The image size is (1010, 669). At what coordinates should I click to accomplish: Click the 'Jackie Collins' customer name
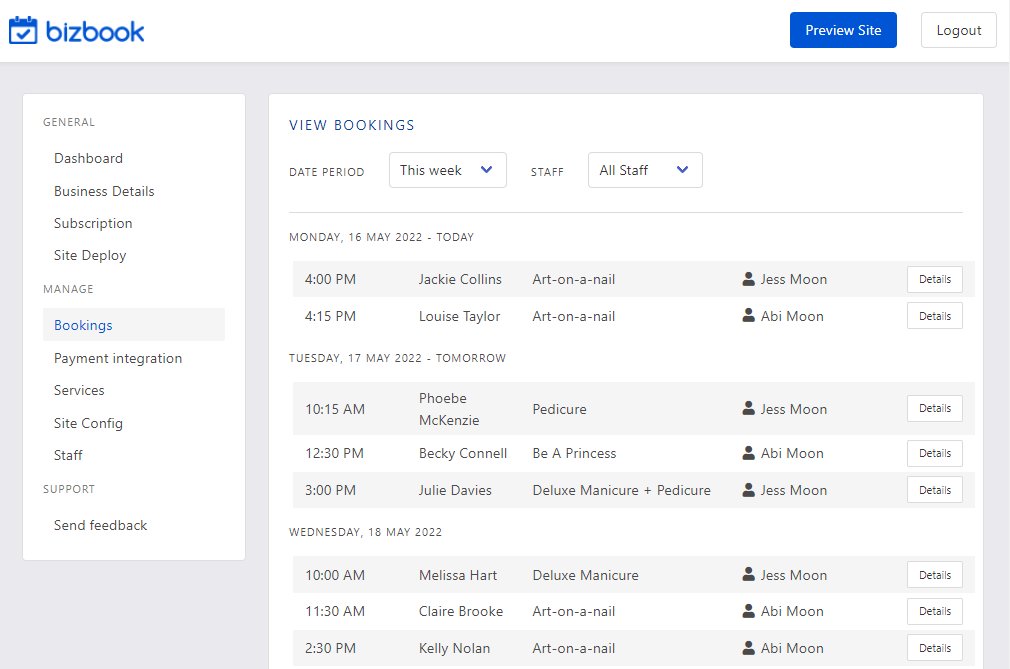[x=460, y=279]
